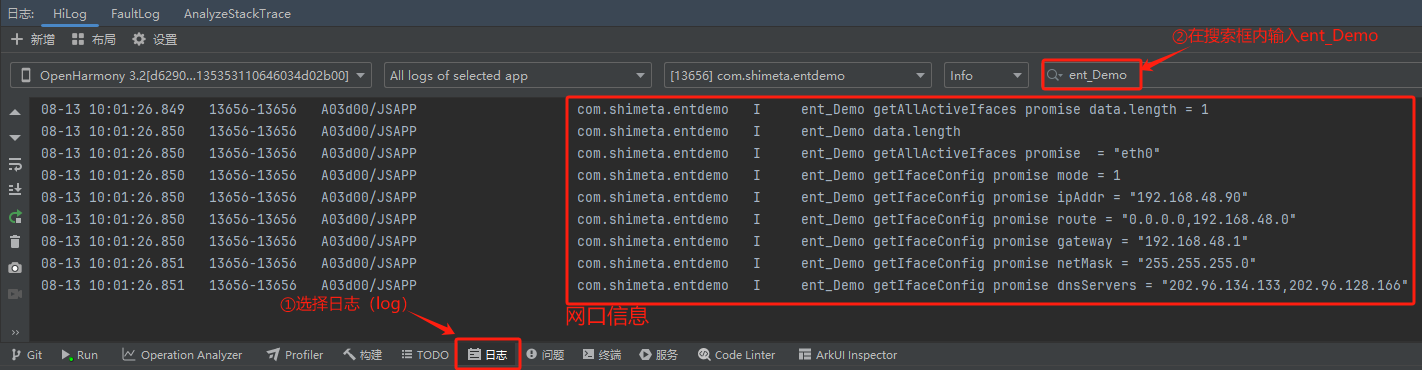Open the Code Linter tool window
The width and height of the screenshot is (1422, 370).
(737, 355)
